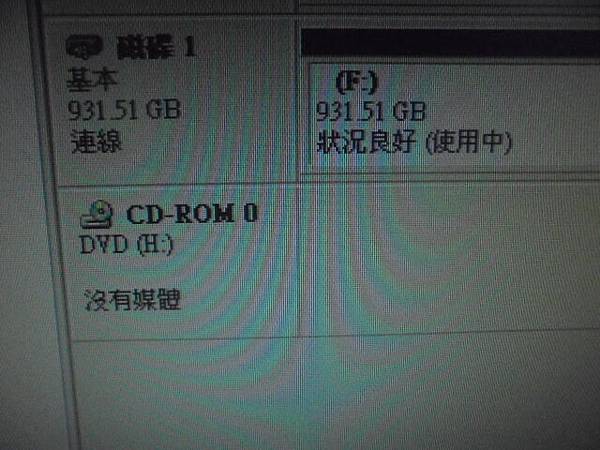Screen dimensions: 600x450
Task: Click the CD-ROM 0 disc drive icon
Action: tap(97, 214)
